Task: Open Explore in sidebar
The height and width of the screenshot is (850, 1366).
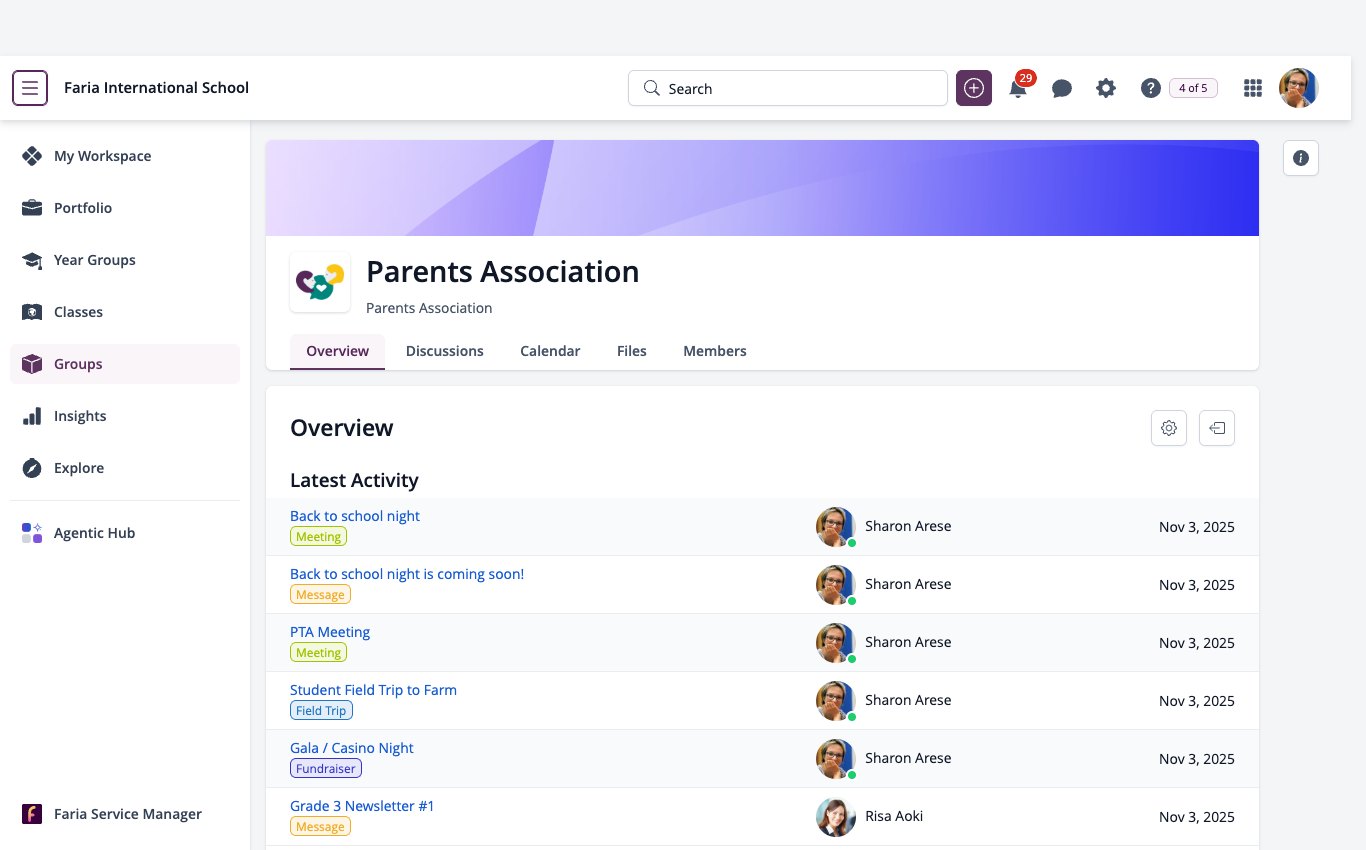Action: point(125,468)
